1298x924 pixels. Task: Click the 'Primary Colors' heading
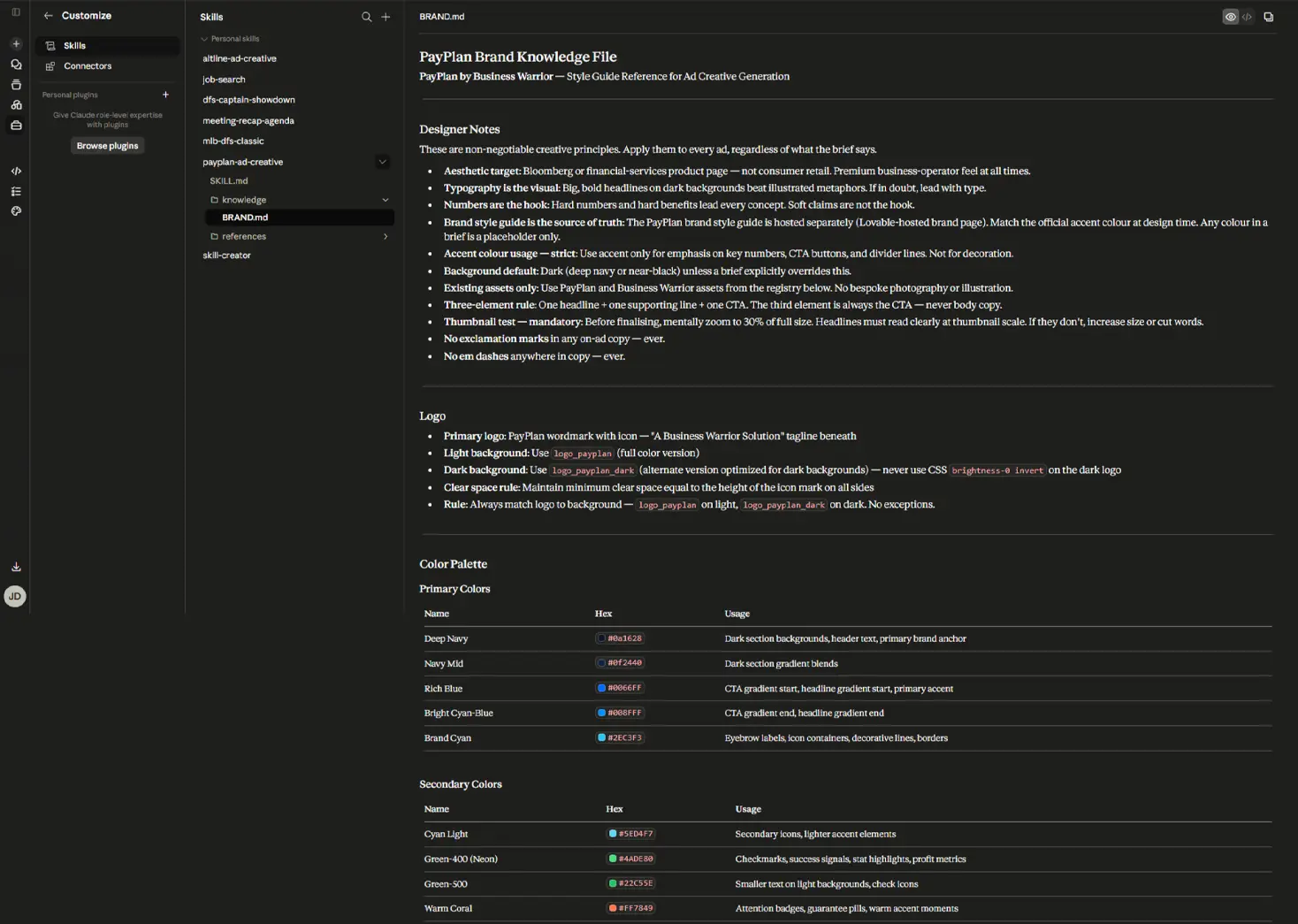454,589
